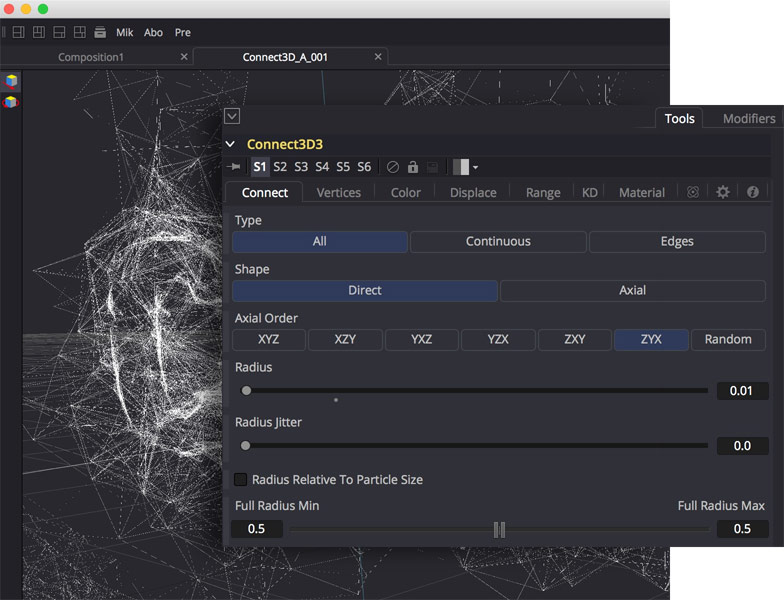Open the Modifiers tab
784x600 pixels.
tap(749, 118)
